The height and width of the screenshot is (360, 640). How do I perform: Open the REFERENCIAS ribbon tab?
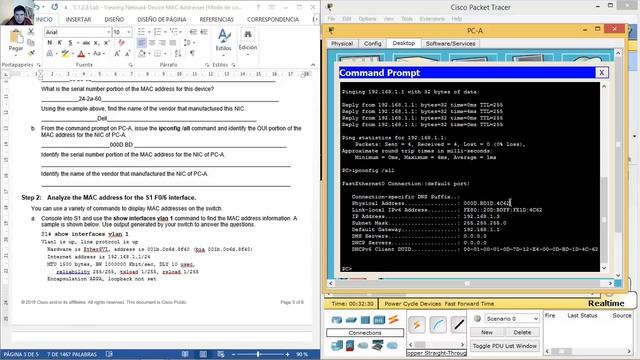point(217,19)
